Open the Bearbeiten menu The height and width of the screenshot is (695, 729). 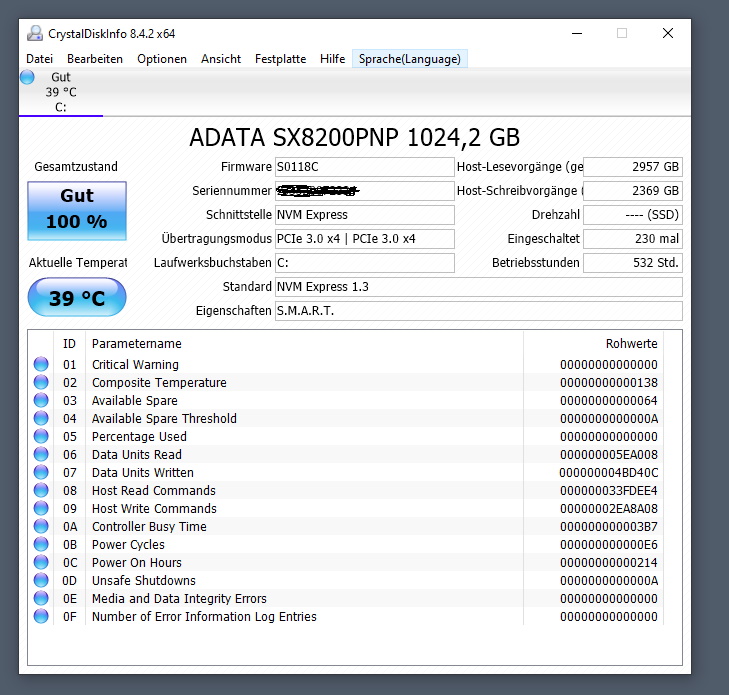(95, 59)
